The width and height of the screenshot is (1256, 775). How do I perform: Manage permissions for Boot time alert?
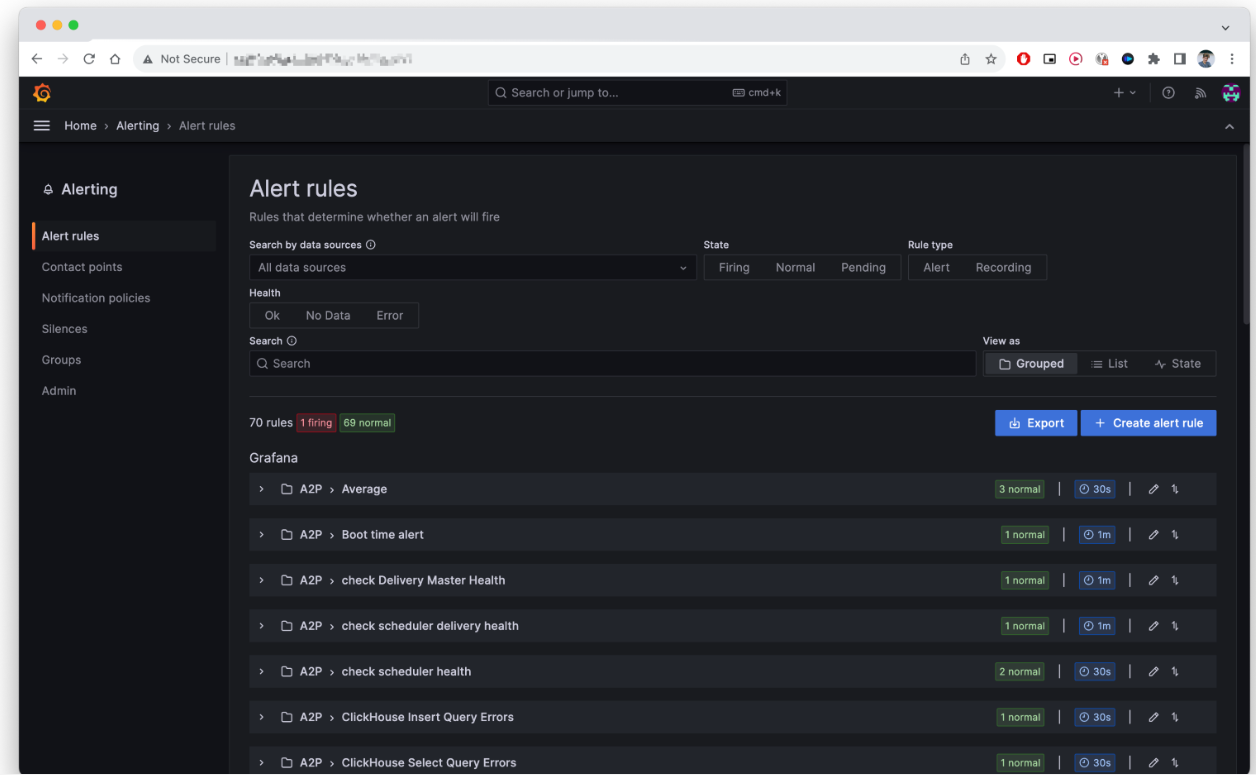pyautogui.click(x=1175, y=535)
